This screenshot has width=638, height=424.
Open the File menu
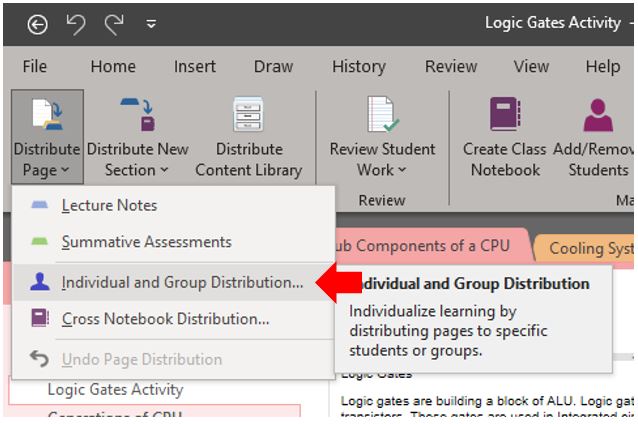click(35, 66)
